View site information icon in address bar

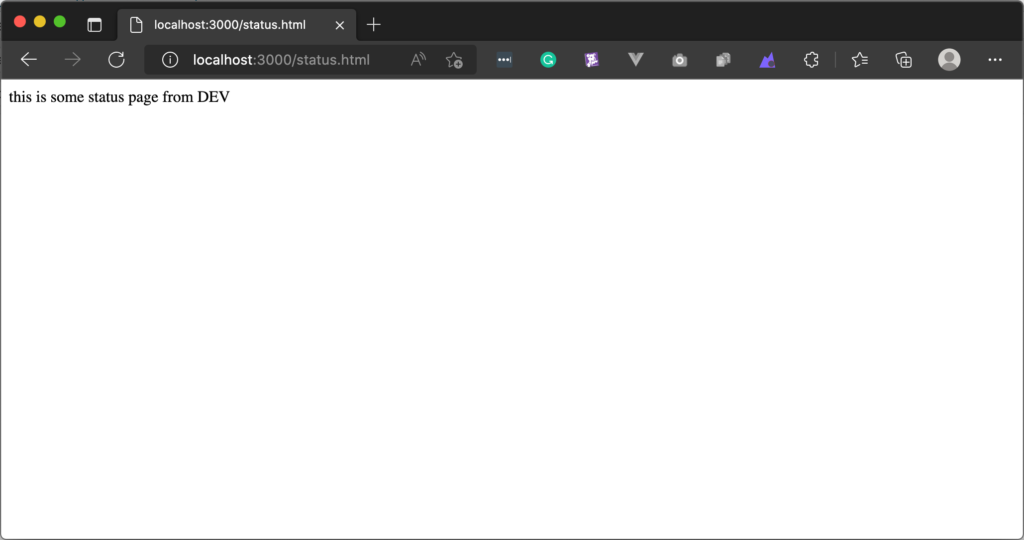click(x=170, y=60)
